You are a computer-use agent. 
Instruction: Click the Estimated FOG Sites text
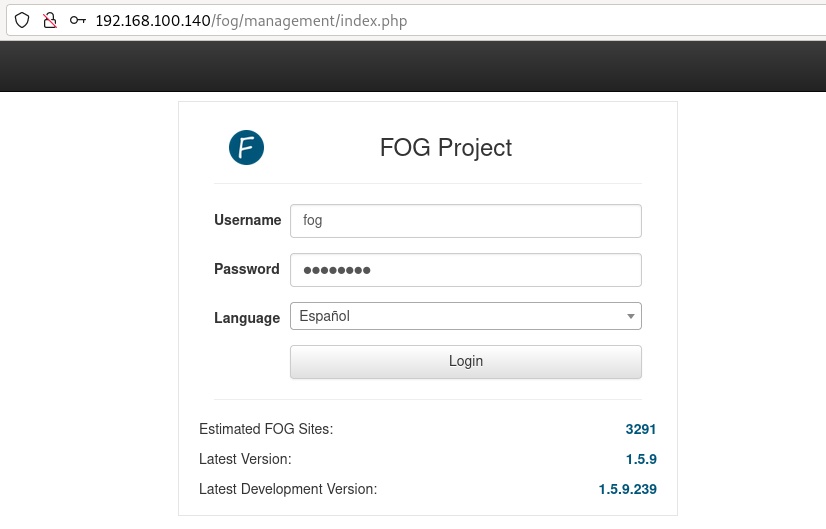coord(265,429)
